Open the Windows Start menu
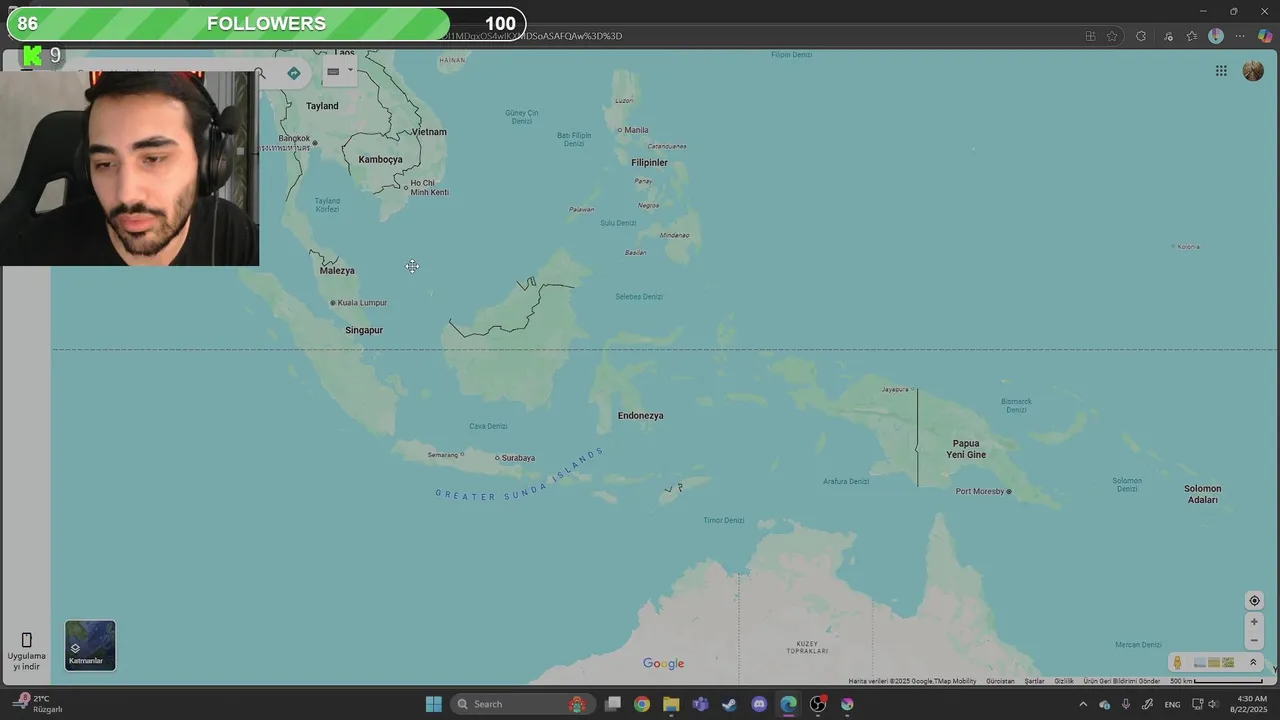The height and width of the screenshot is (720, 1280). coord(433,704)
